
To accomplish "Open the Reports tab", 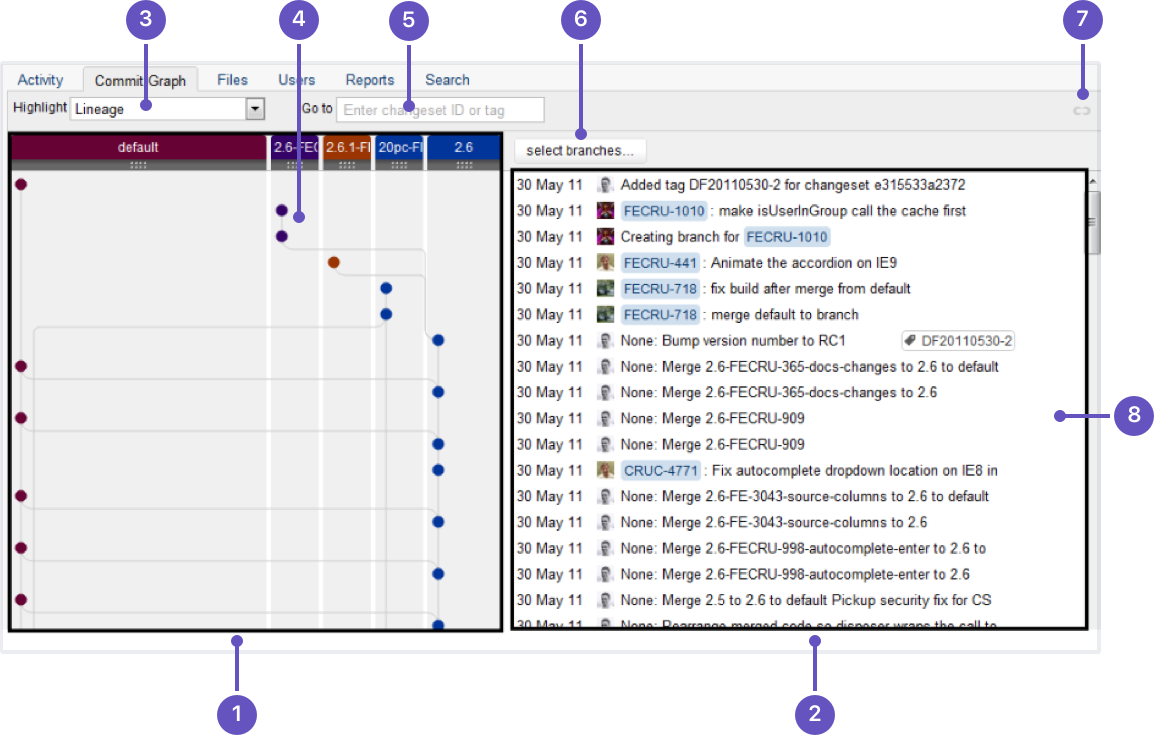I will [370, 80].
